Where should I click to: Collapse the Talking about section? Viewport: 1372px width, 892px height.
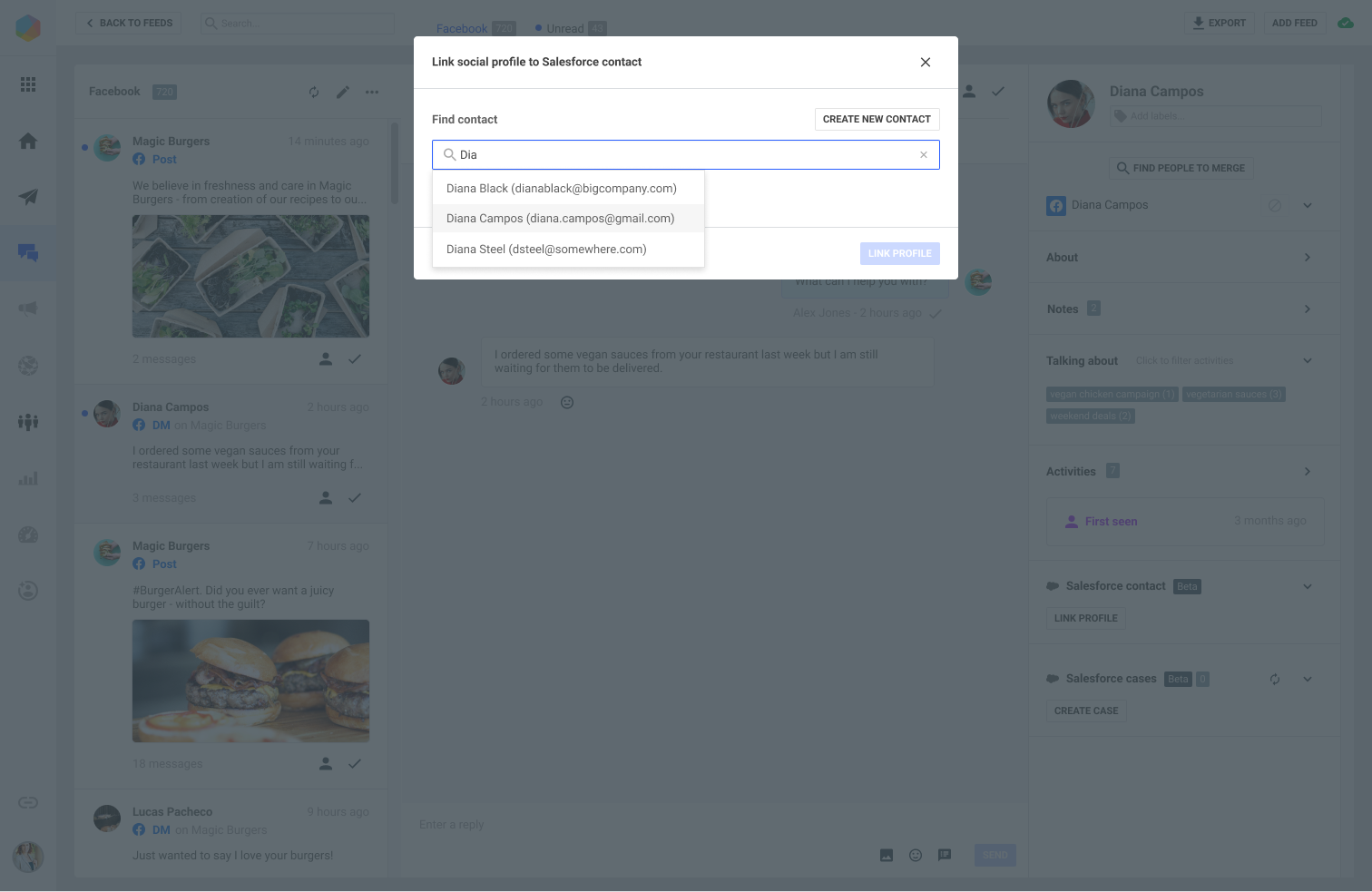[x=1308, y=361]
